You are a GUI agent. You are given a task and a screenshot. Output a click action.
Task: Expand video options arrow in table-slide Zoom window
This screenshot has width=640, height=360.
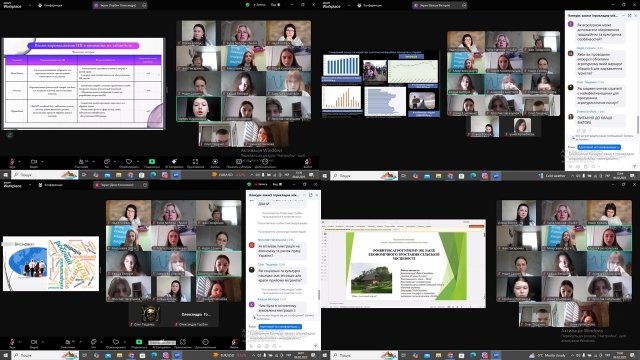pos(42,161)
